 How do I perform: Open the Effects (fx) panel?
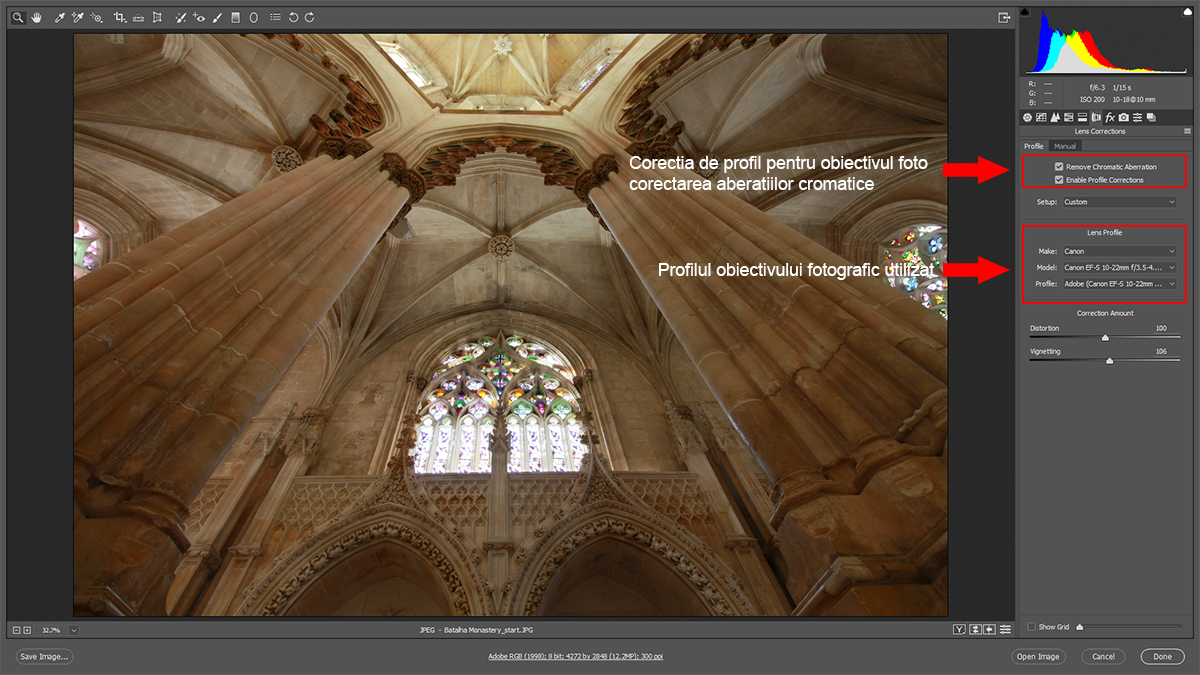1110,117
